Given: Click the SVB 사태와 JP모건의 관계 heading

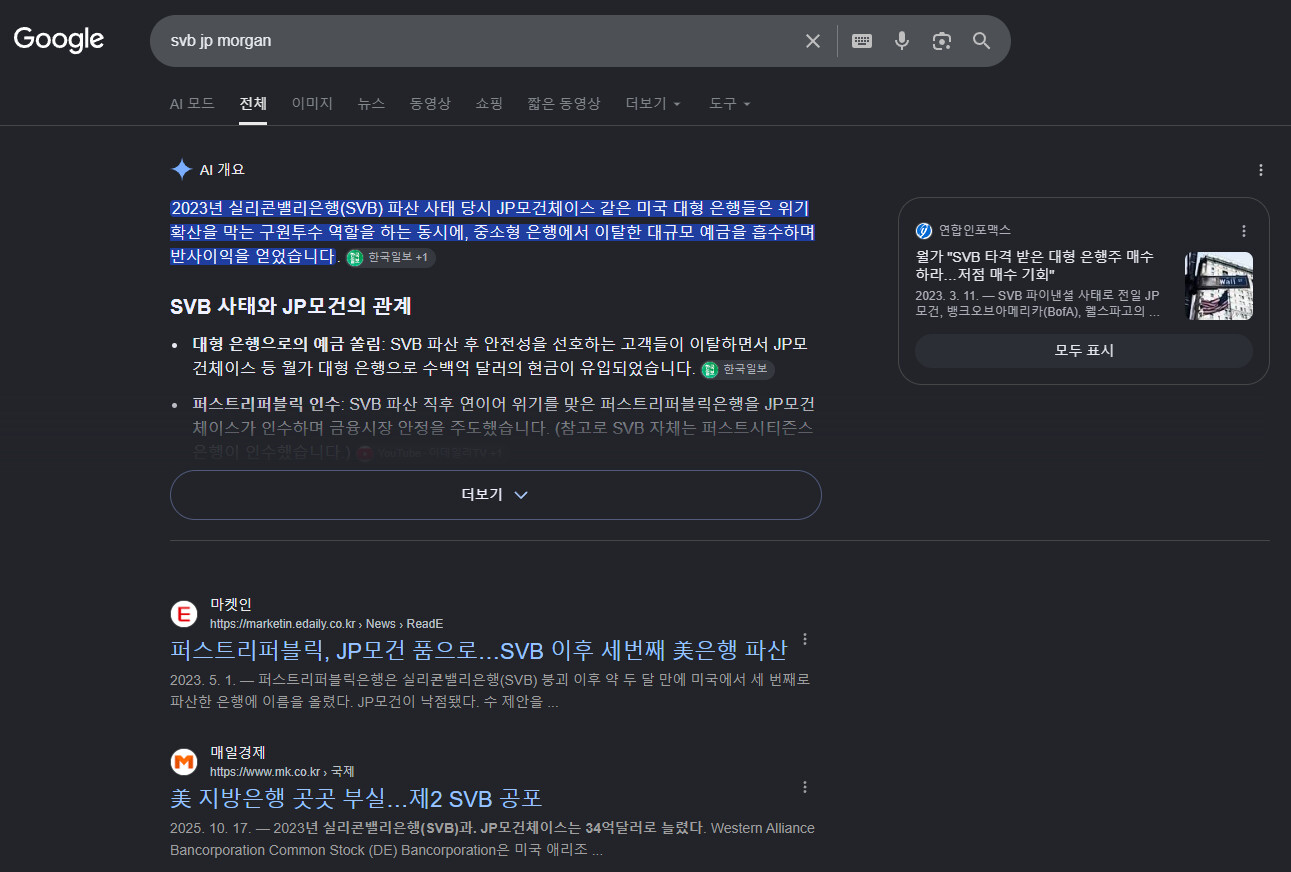Looking at the screenshot, I should tap(291, 306).
